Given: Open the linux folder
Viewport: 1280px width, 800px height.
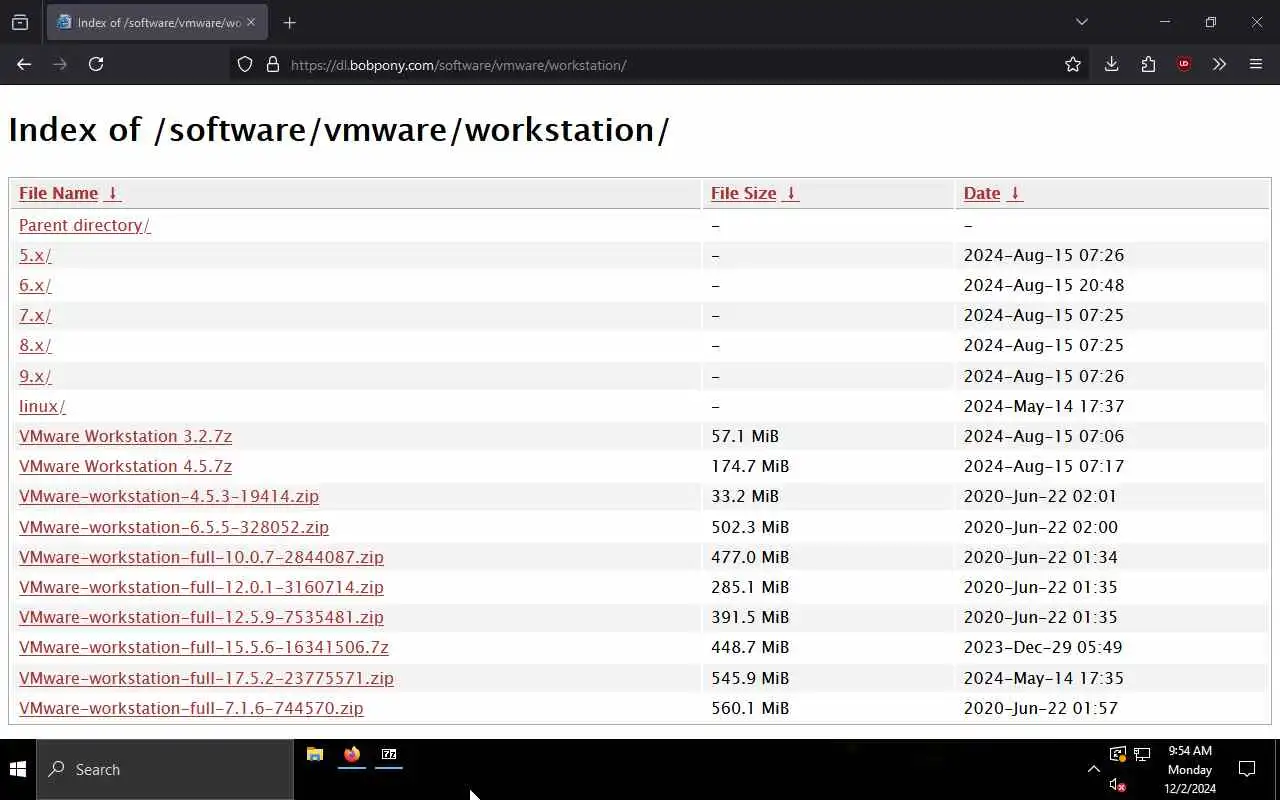Looking at the screenshot, I should 42,406.
